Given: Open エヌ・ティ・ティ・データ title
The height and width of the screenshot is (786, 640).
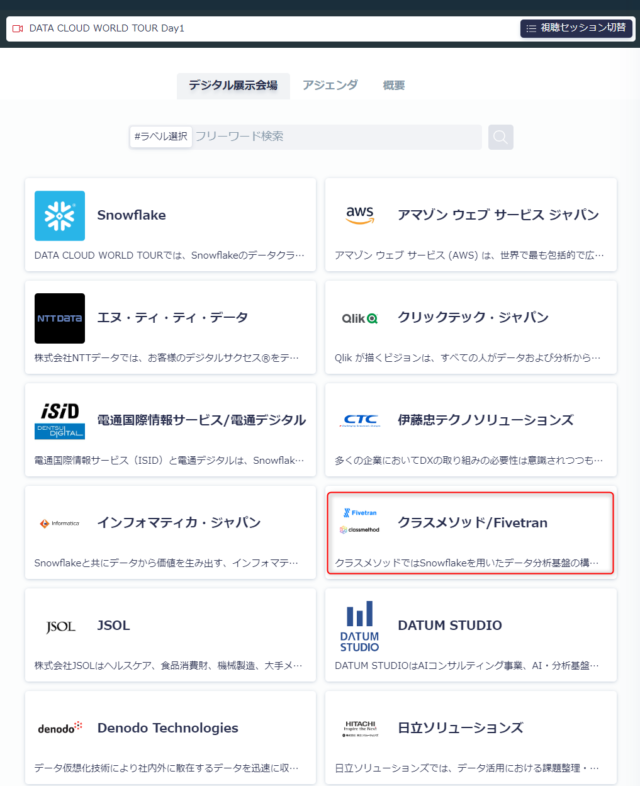Looking at the screenshot, I should pos(172,318).
